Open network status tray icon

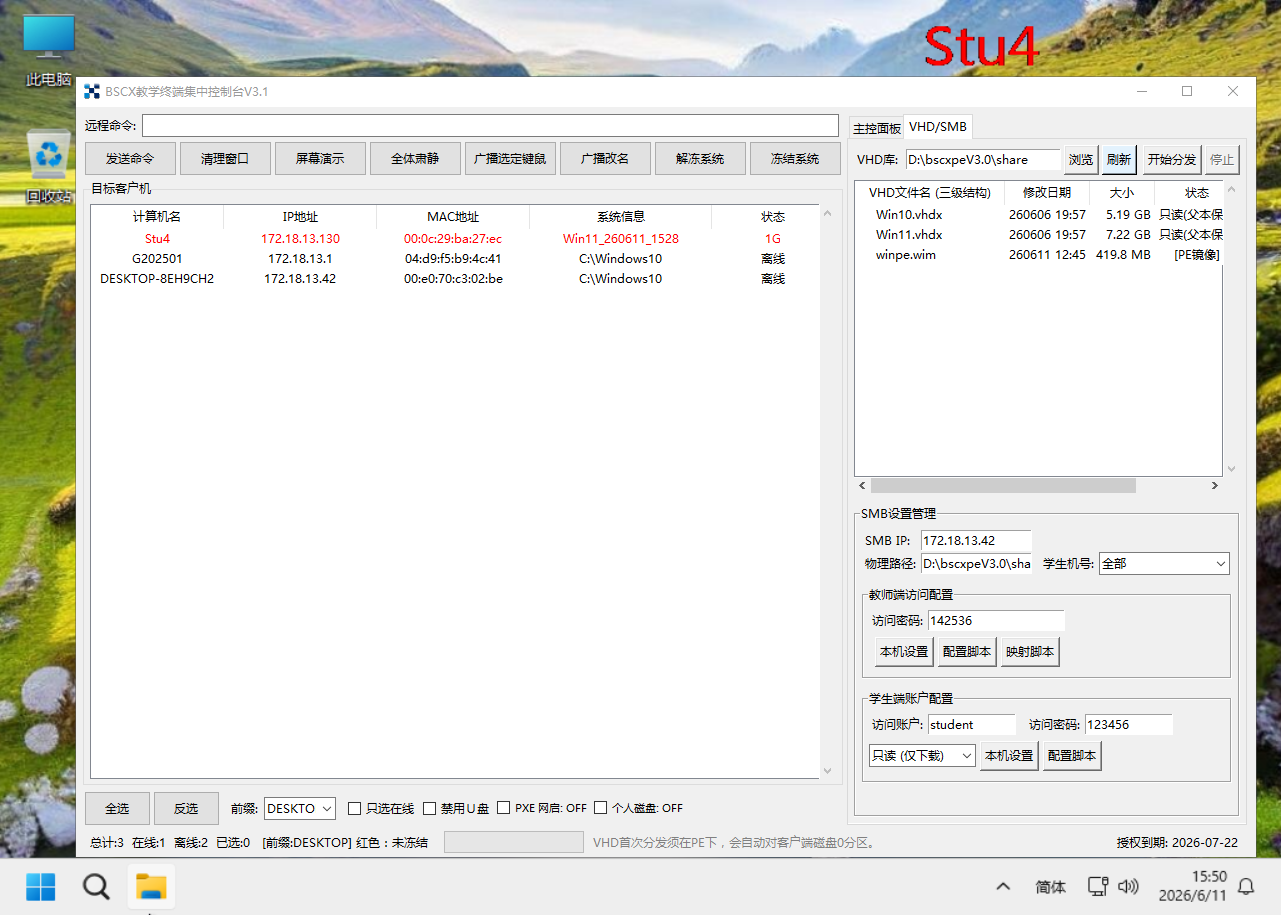(x=1098, y=886)
